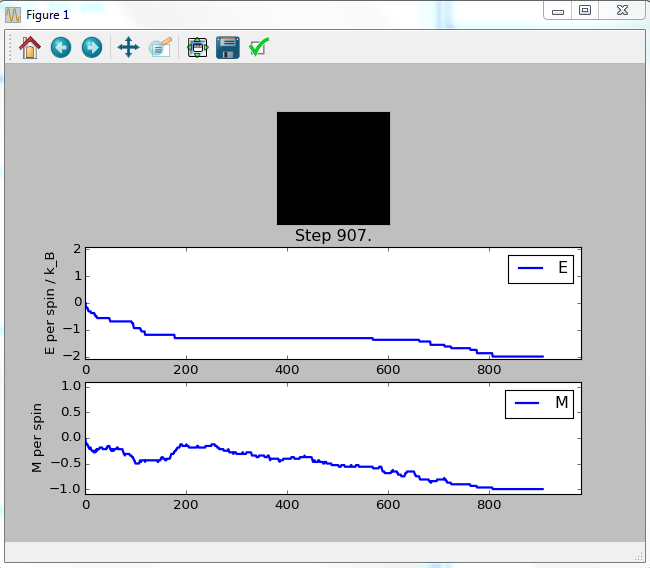Activate the Pan axes tool
The width and height of the screenshot is (650, 568).
click(x=128, y=47)
